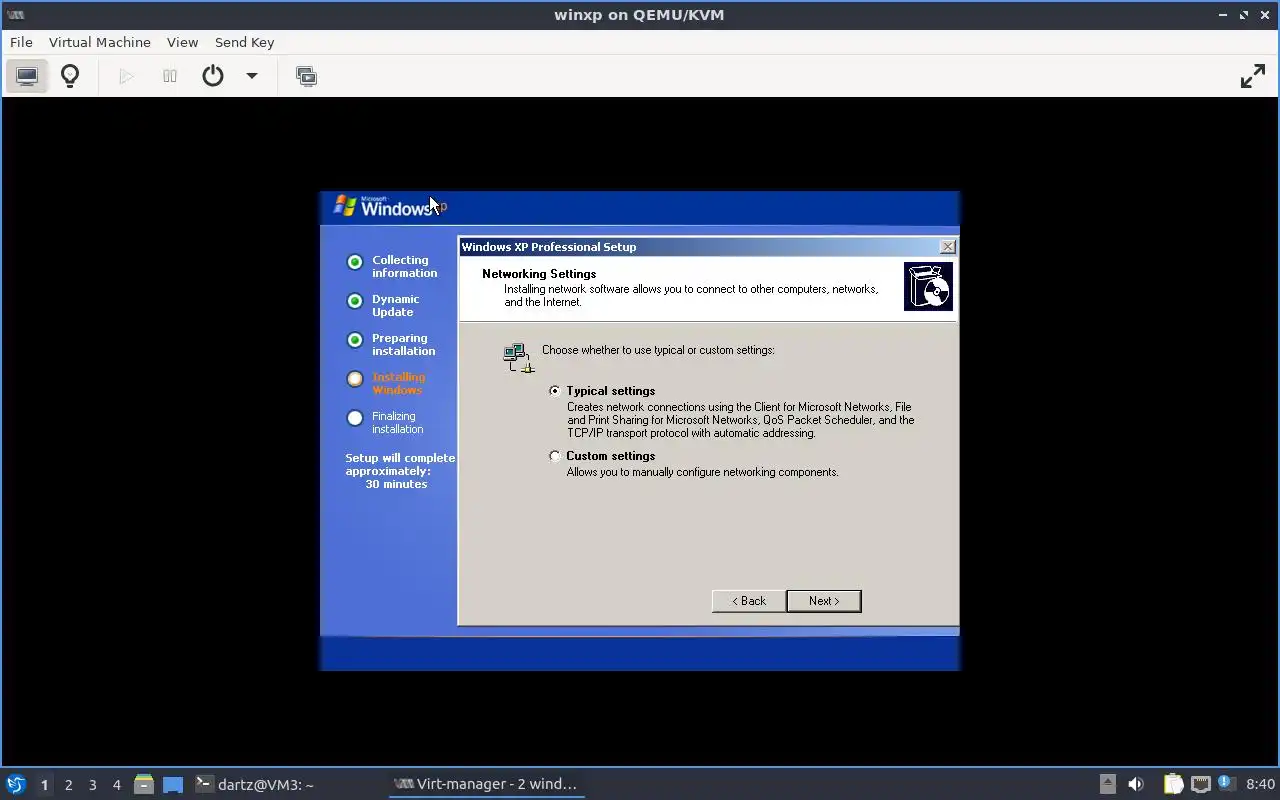Switch to workspace 4
Screen dimensions: 1280x800
(x=116, y=785)
